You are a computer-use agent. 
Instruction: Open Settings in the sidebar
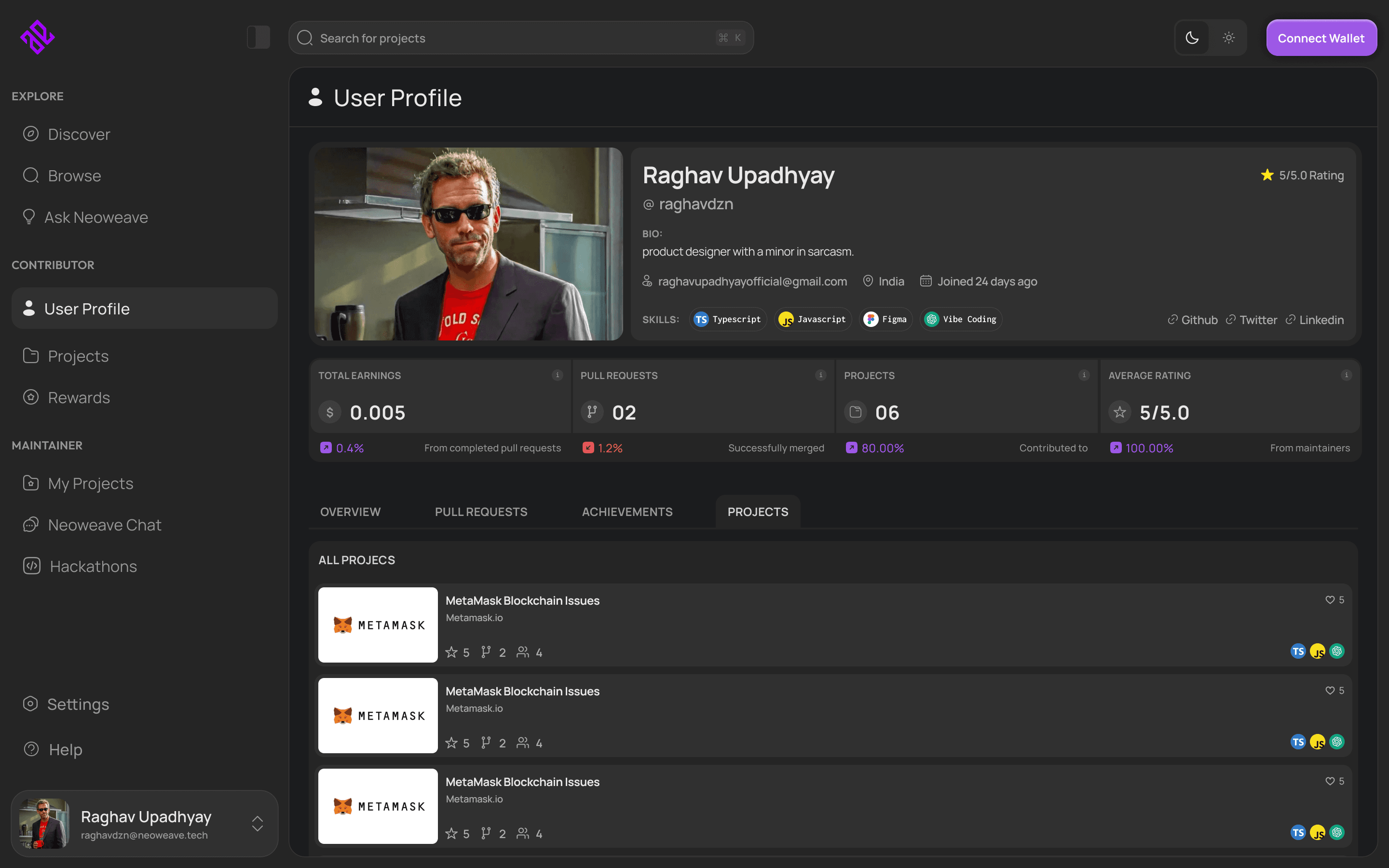click(x=78, y=705)
